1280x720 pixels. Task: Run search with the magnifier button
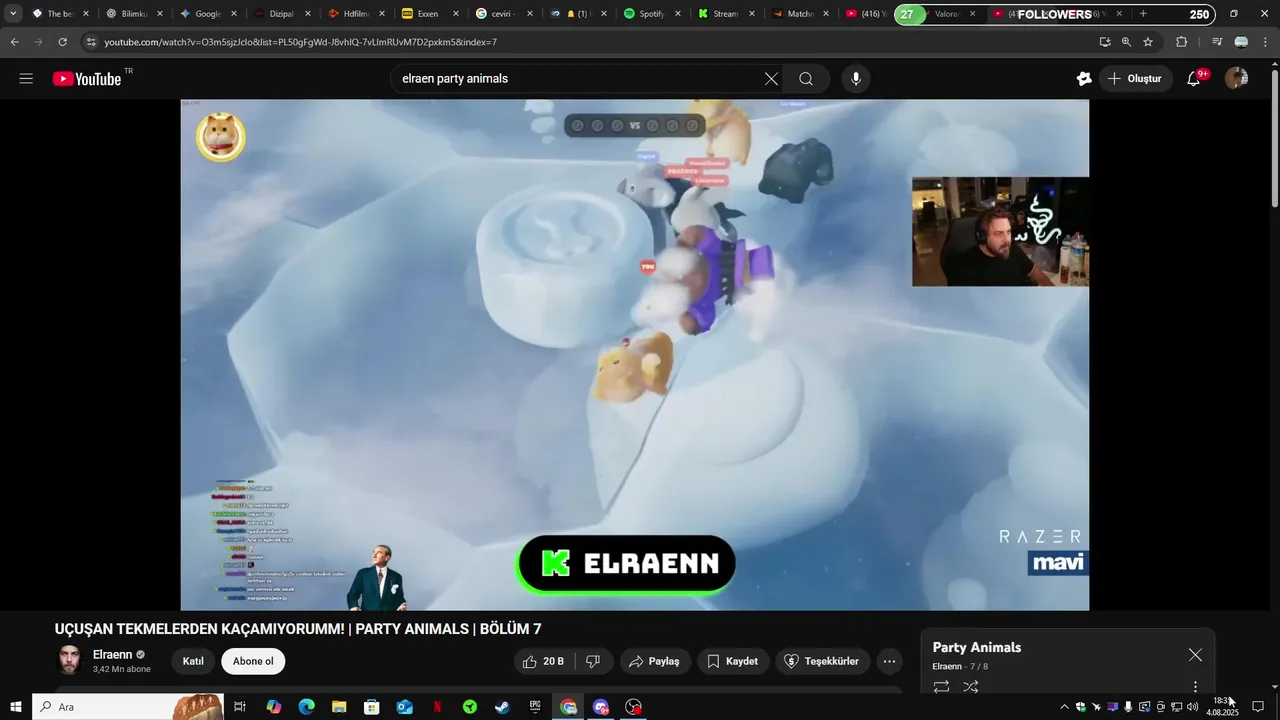pyautogui.click(x=806, y=79)
